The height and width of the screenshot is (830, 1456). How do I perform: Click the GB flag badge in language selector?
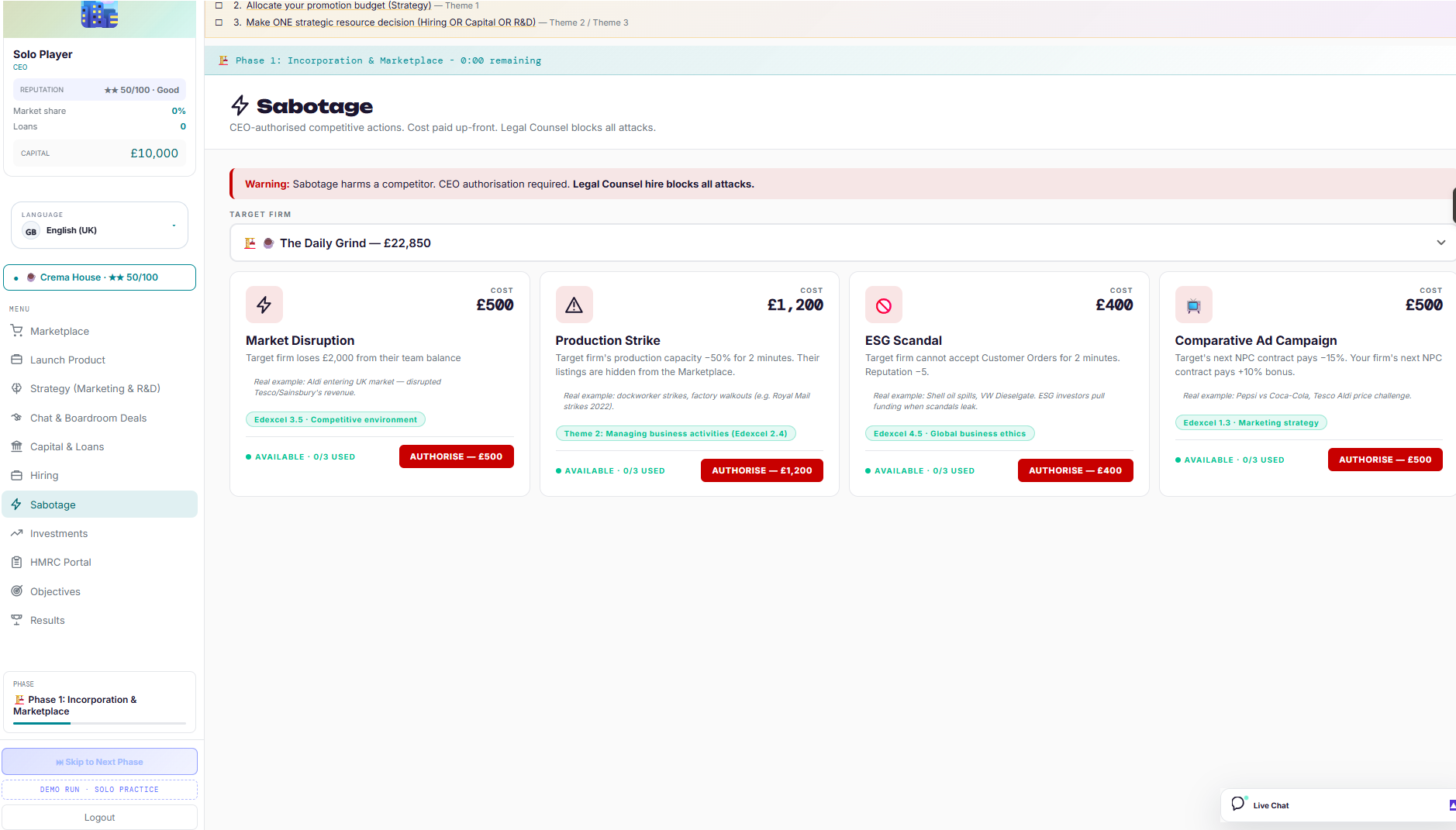31,231
